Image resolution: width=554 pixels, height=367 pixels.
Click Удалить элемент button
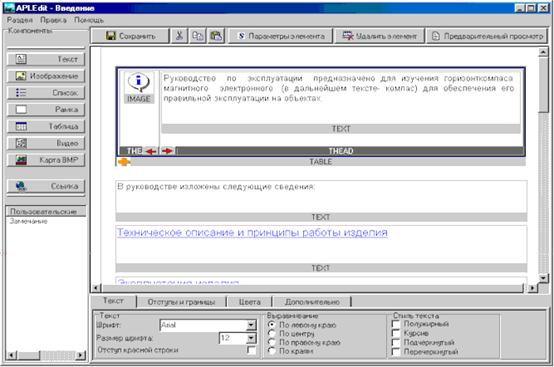pos(379,36)
